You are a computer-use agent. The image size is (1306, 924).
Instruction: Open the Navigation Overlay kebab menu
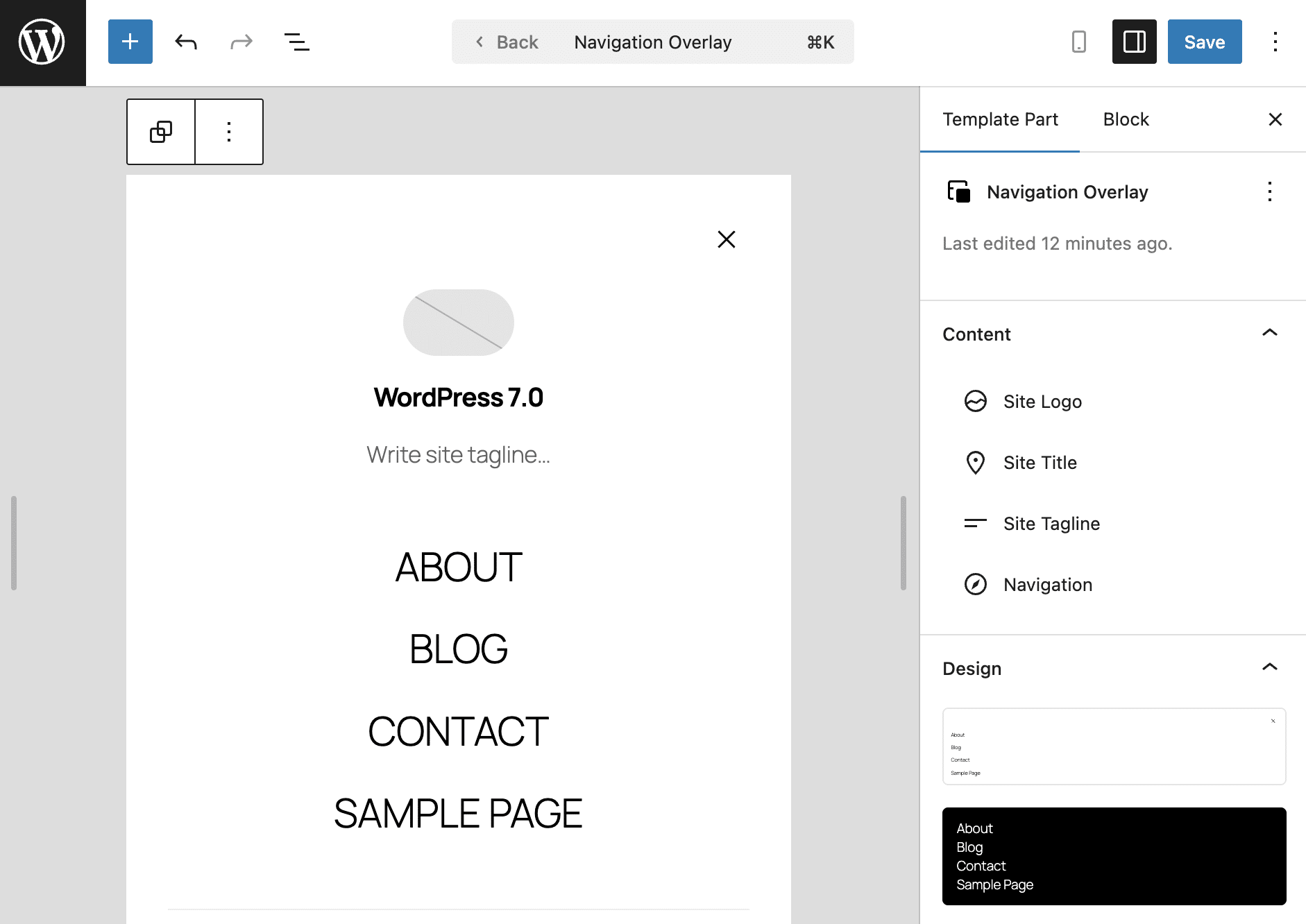point(1270,192)
